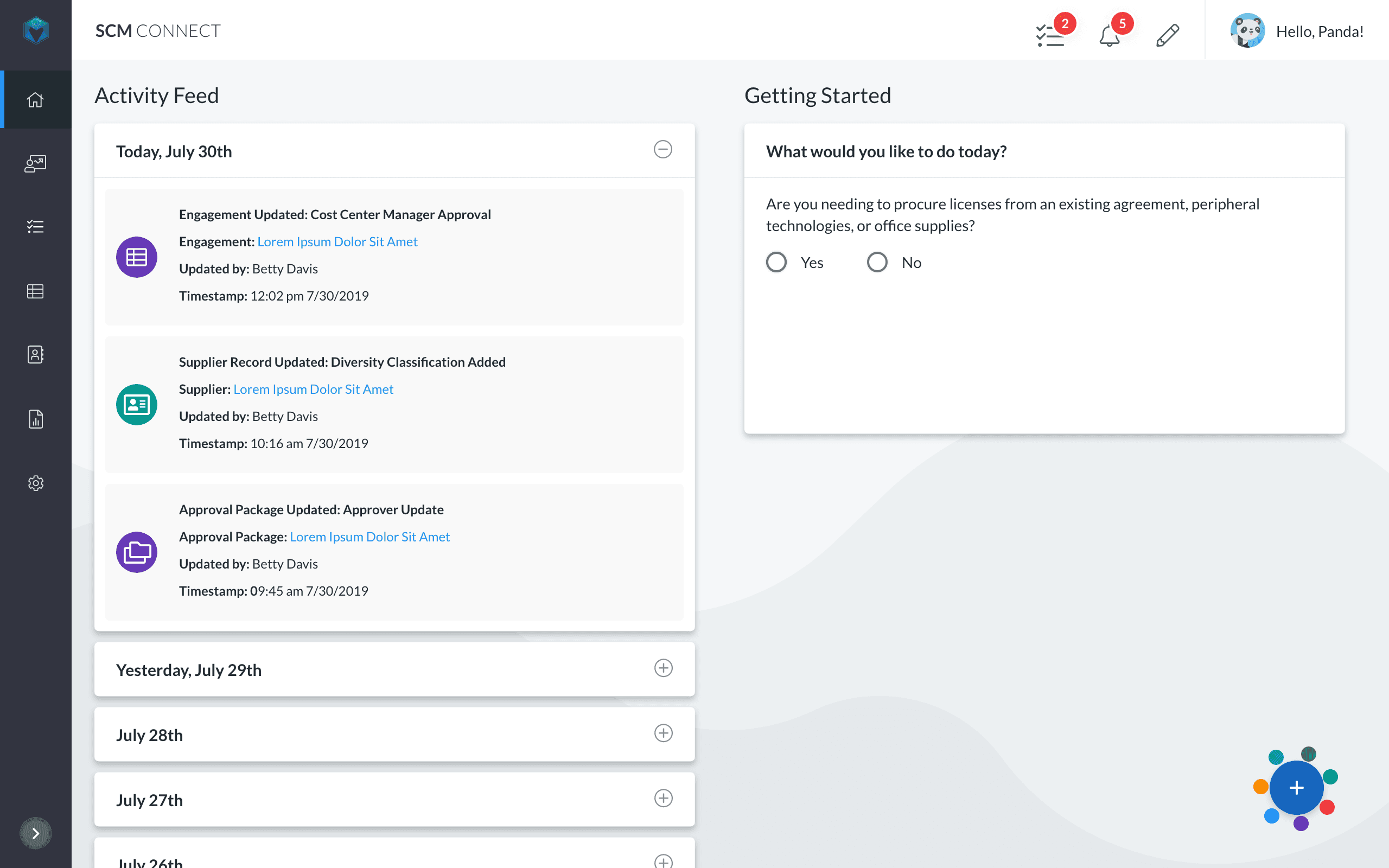
Task: Open notifications bell with 5 alerts
Action: [x=1110, y=36]
